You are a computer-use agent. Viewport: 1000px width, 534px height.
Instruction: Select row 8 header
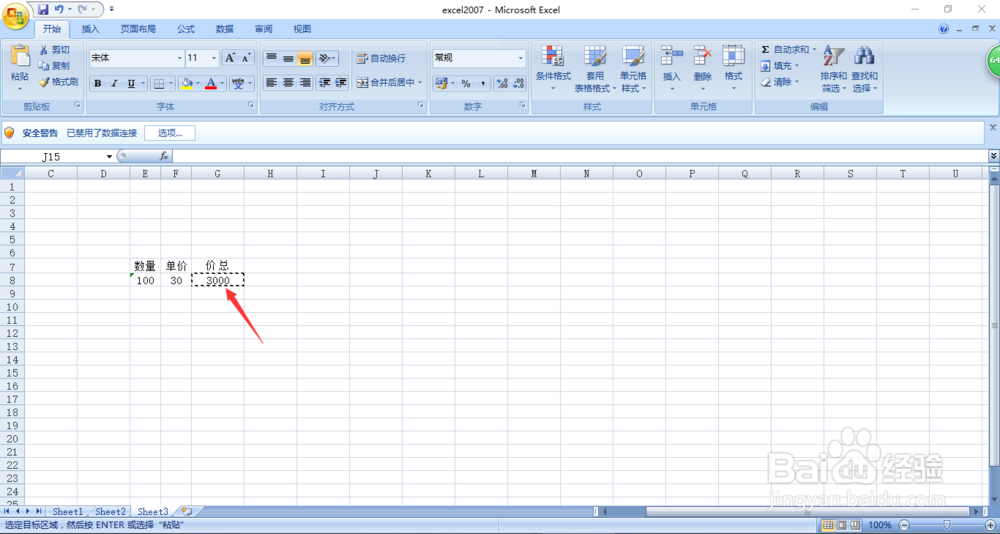[x=12, y=280]
